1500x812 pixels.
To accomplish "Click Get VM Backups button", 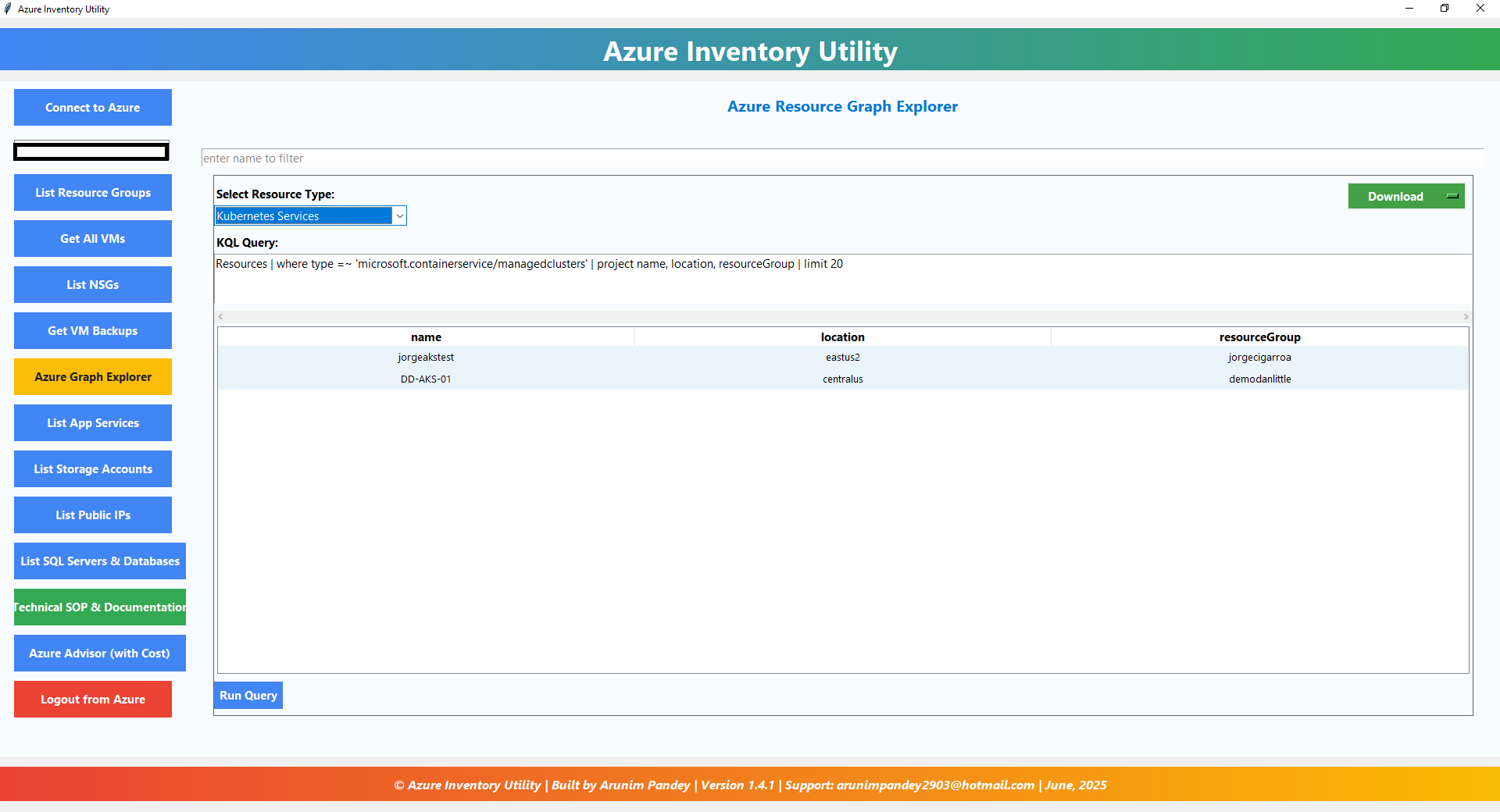I will (92, 330).
